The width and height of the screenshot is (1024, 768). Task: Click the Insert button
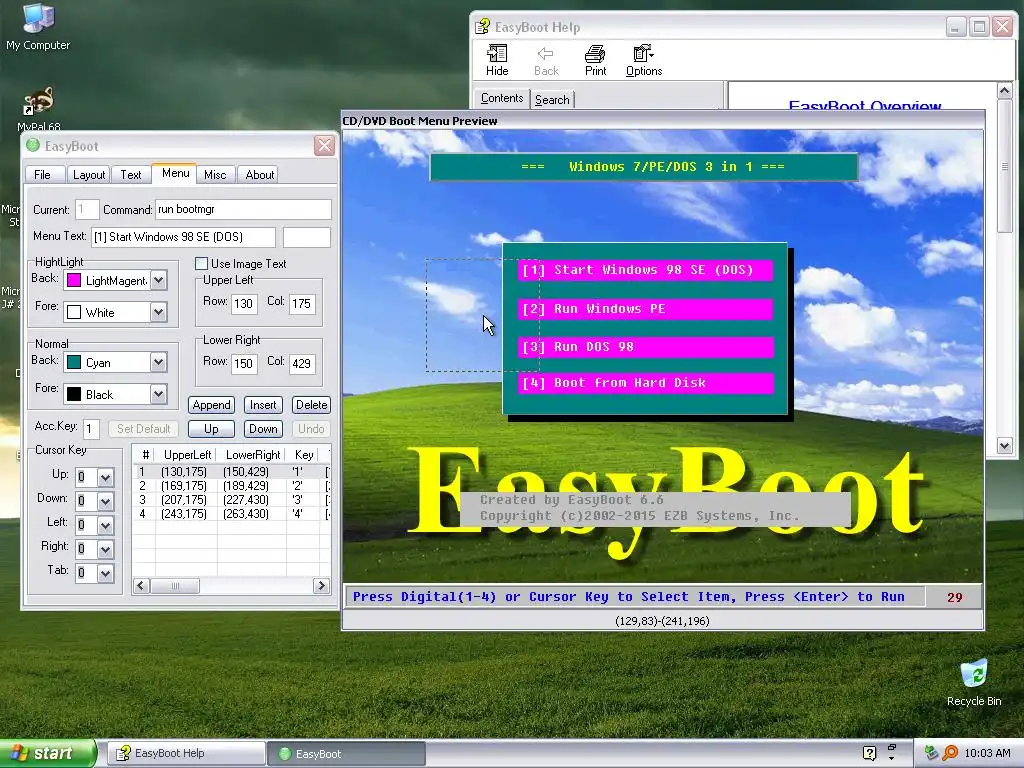263,405
